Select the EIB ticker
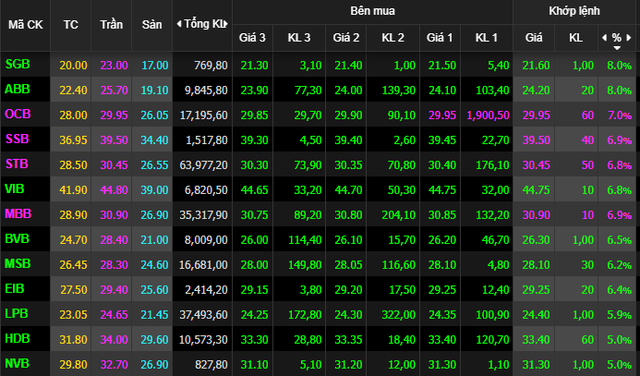This screenshot has height=376, width=640. click(x=15, y=288)
